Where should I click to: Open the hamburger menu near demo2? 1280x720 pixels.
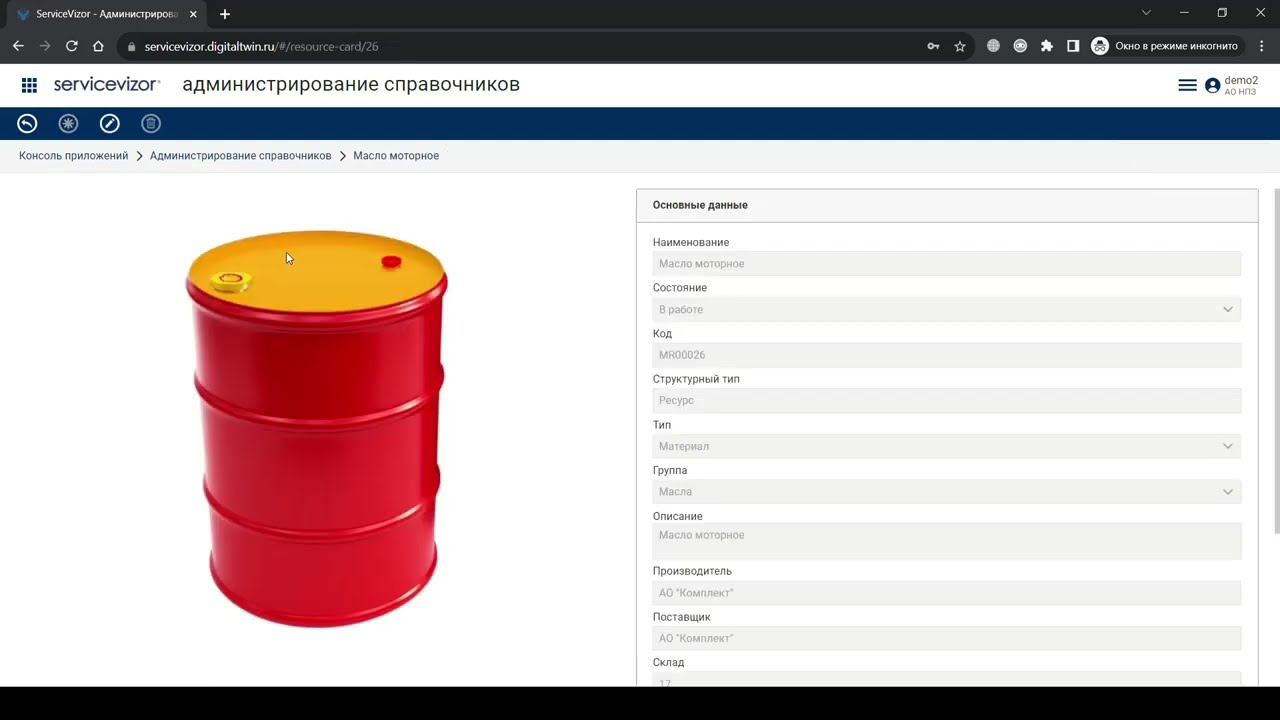point(1188,86)
